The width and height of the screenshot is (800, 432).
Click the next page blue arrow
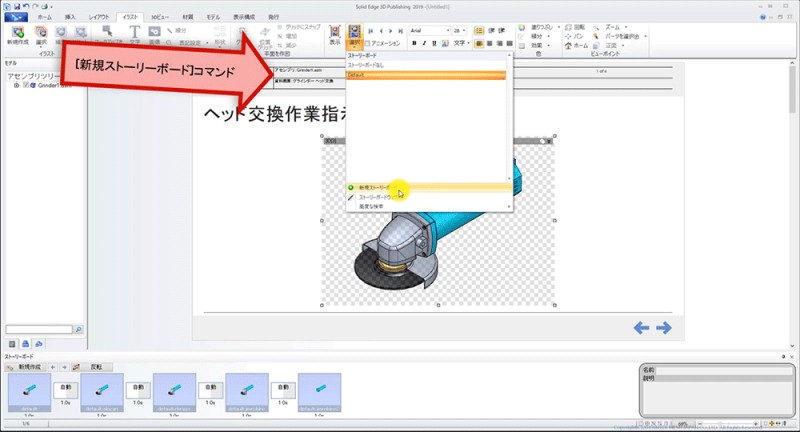tap(663, 327)
